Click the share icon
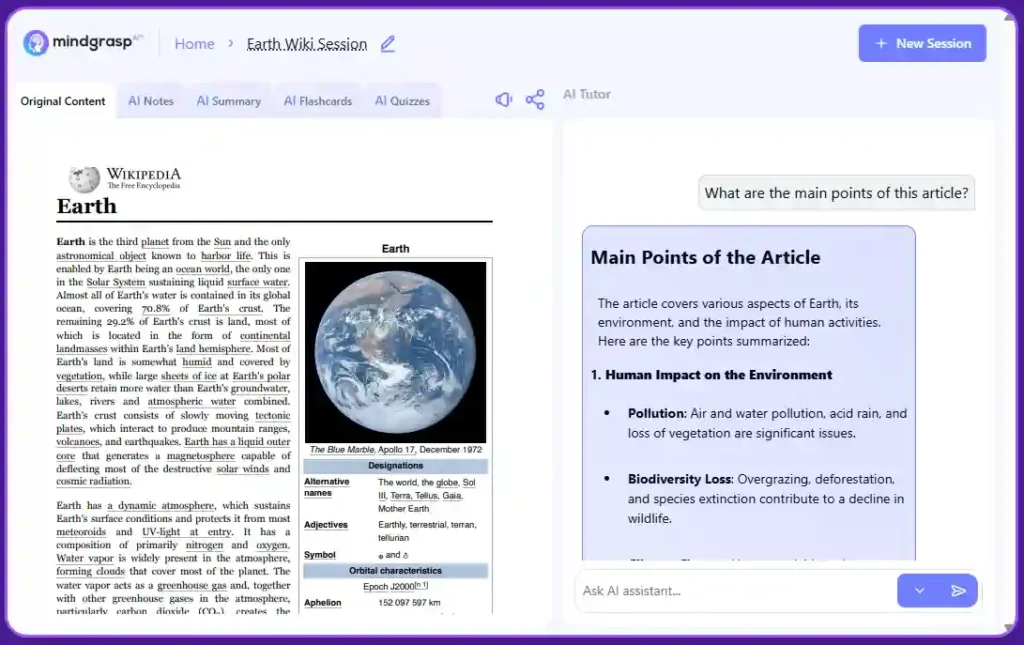This screenshot has height=645, width=1024. coord(535,99)
